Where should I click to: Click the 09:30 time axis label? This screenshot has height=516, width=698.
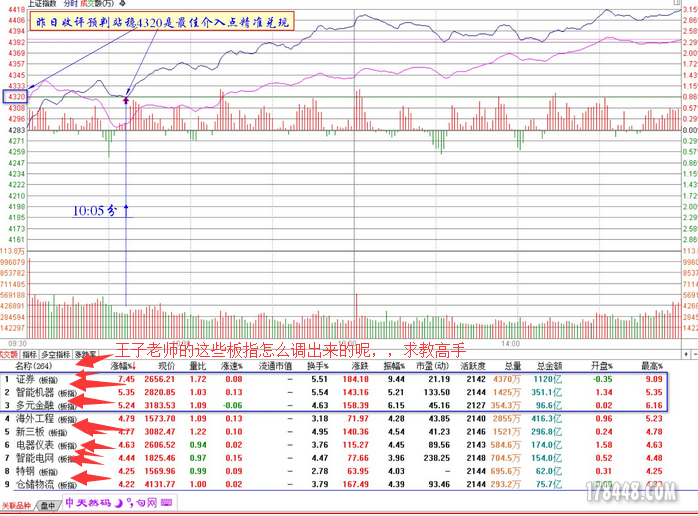pos(17,344)
